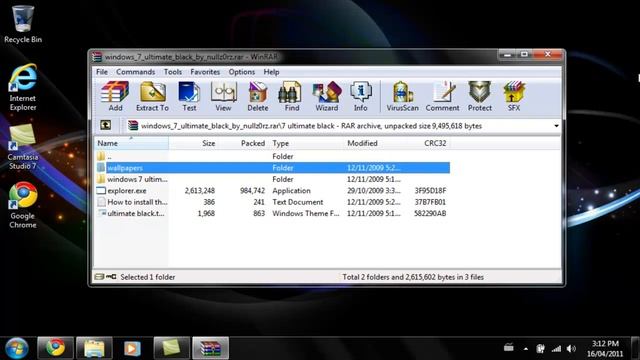The height and width of the screenshot is (360, 640).
Task: Run the Test archive tool
Action: 189,96
